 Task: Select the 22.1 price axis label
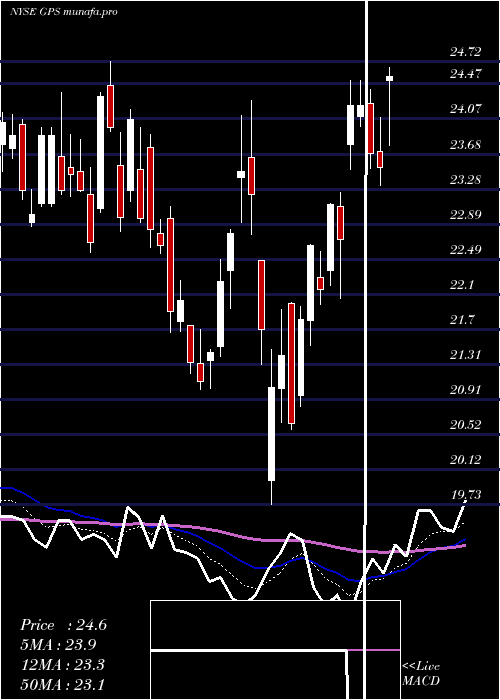coord(462,285)
